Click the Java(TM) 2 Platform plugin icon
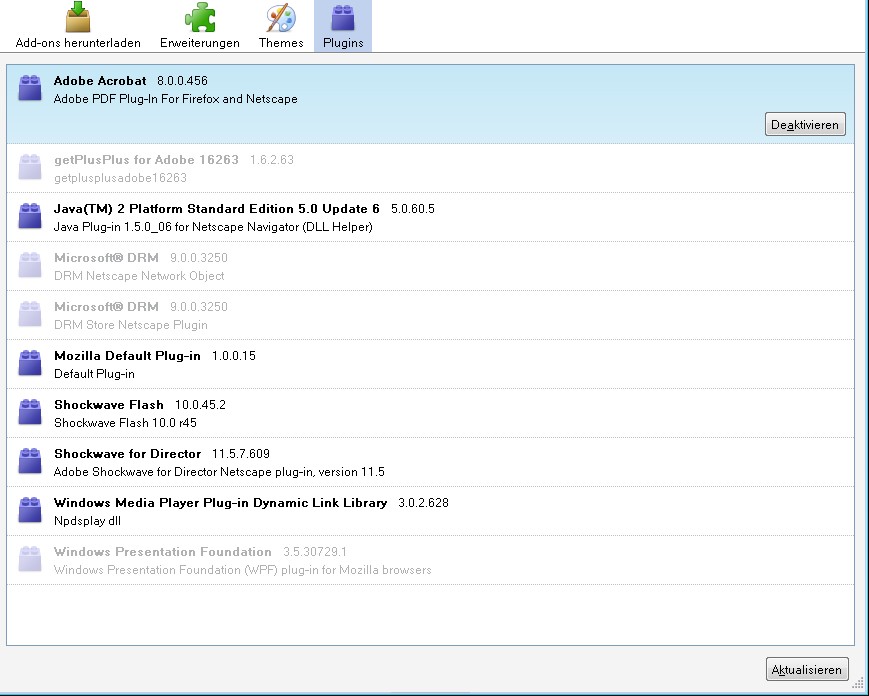The height and width of the screenshot is (696, 869). (30, 216)
